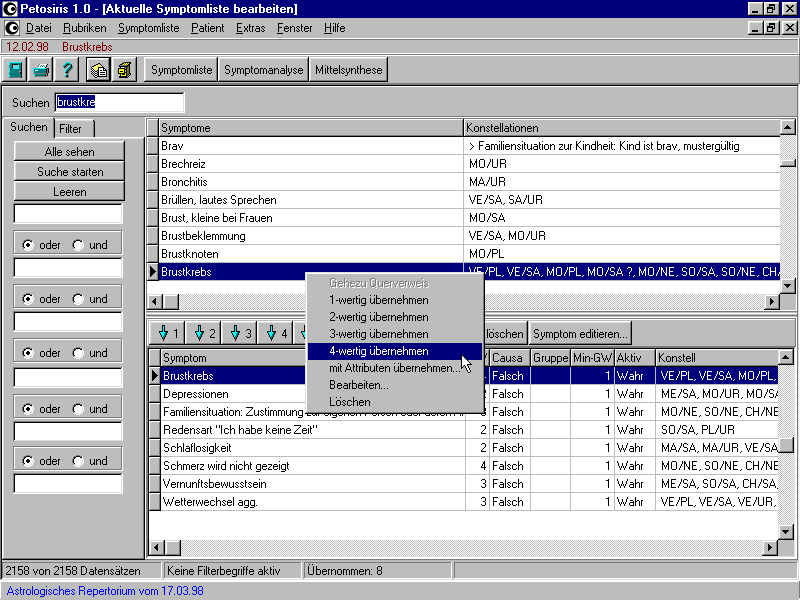This screenshot has width=800, height=600.
Task: Choose 'mit Attributen übernehmen...' in context menu
Action: pyautogui.click(x=395, y=368)
